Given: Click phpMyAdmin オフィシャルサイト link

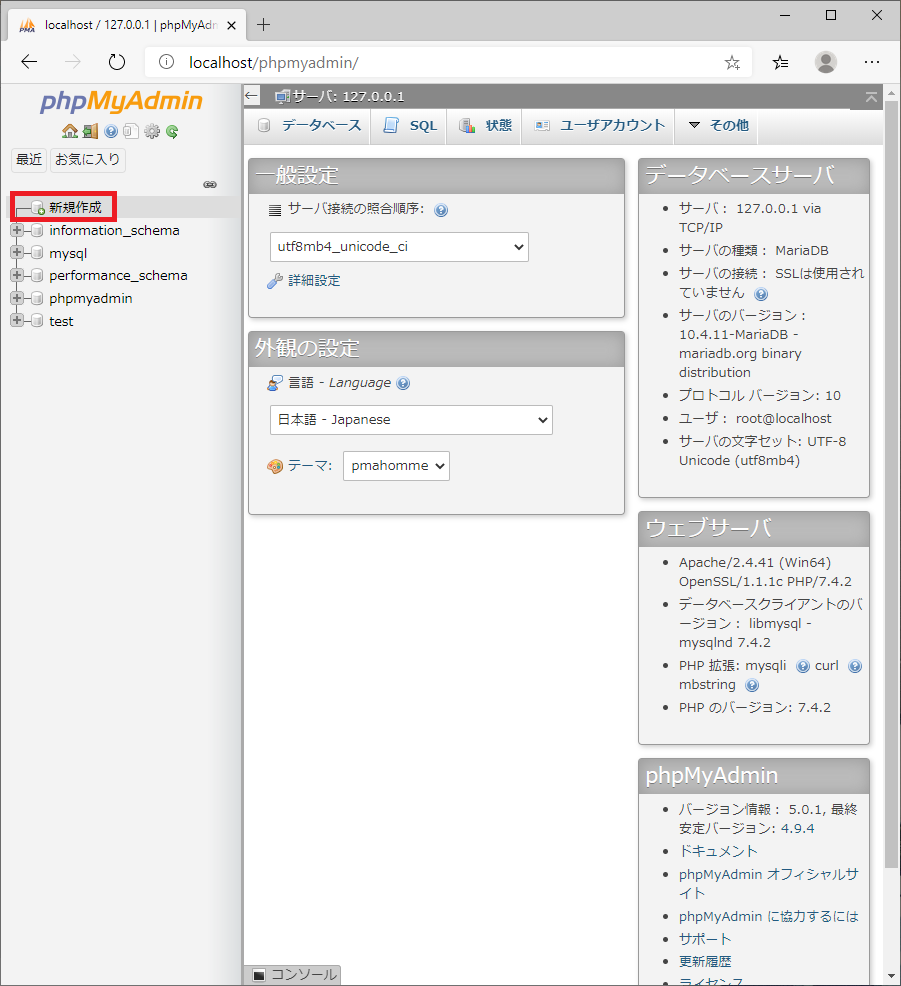Looking at the screenshot, I should click(768, 884).
